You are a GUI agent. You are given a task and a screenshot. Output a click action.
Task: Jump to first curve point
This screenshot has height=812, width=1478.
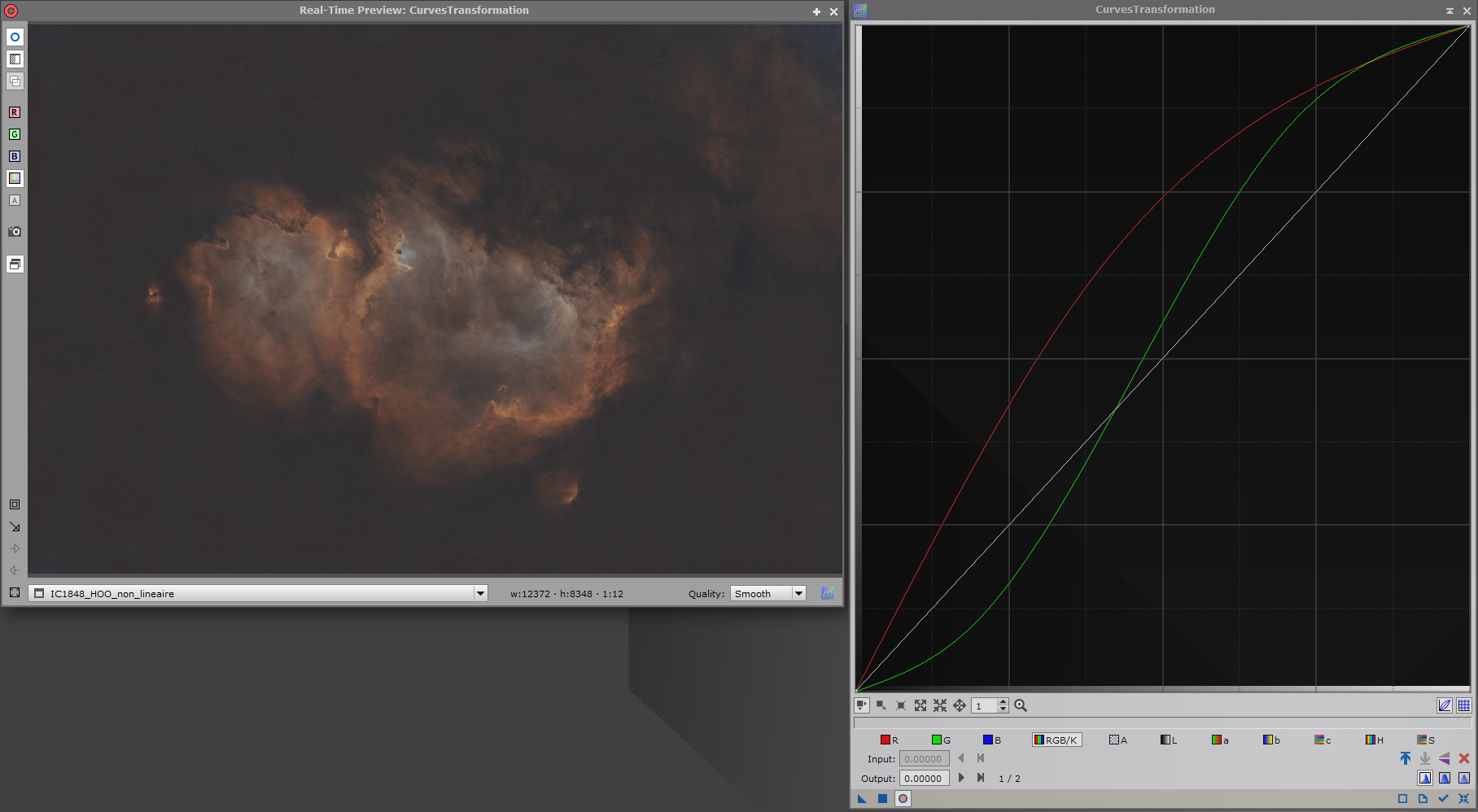coord(981,758)
